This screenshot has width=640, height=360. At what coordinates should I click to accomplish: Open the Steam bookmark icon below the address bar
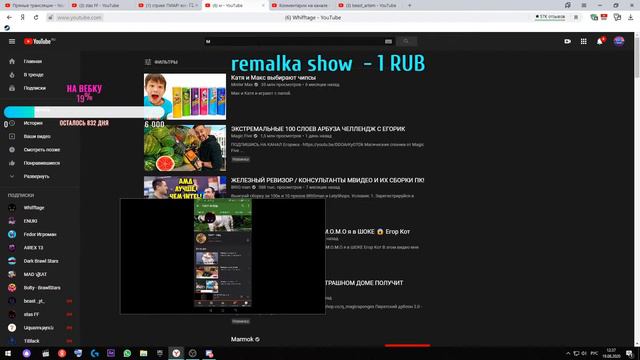click(7, 28)
